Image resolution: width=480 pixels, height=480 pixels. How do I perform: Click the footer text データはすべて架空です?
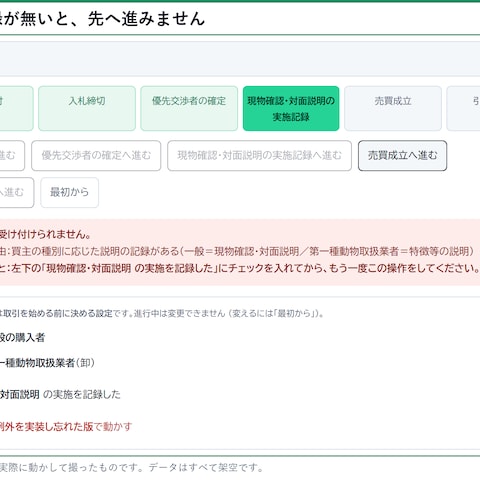[x=206, y=467]
